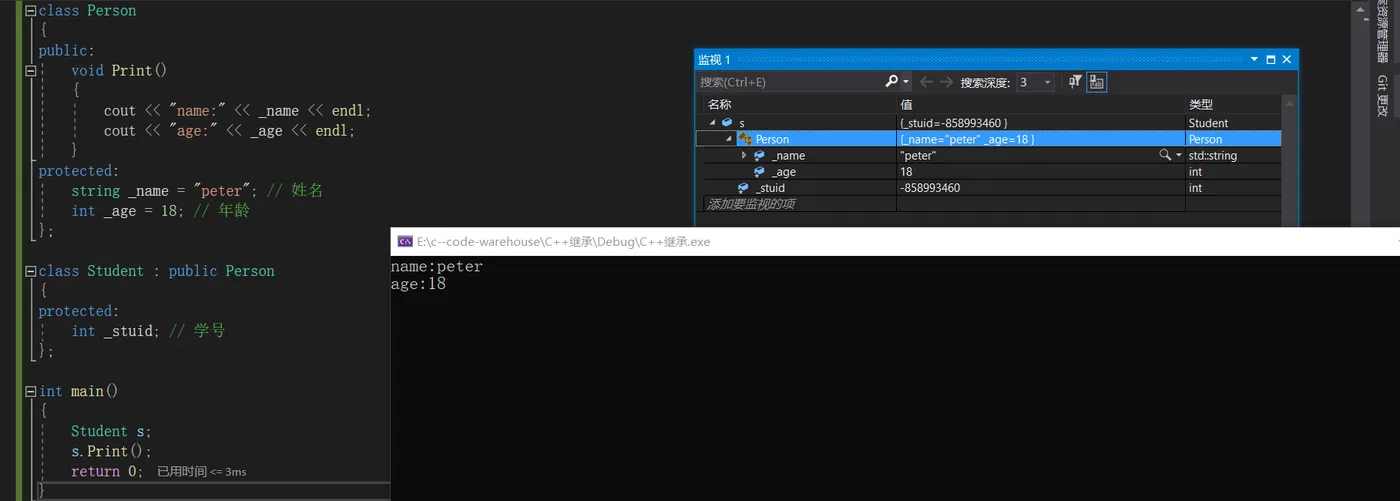
Task: Open the search depth dropdown showing 3
Action: [x=1034, y=82]
